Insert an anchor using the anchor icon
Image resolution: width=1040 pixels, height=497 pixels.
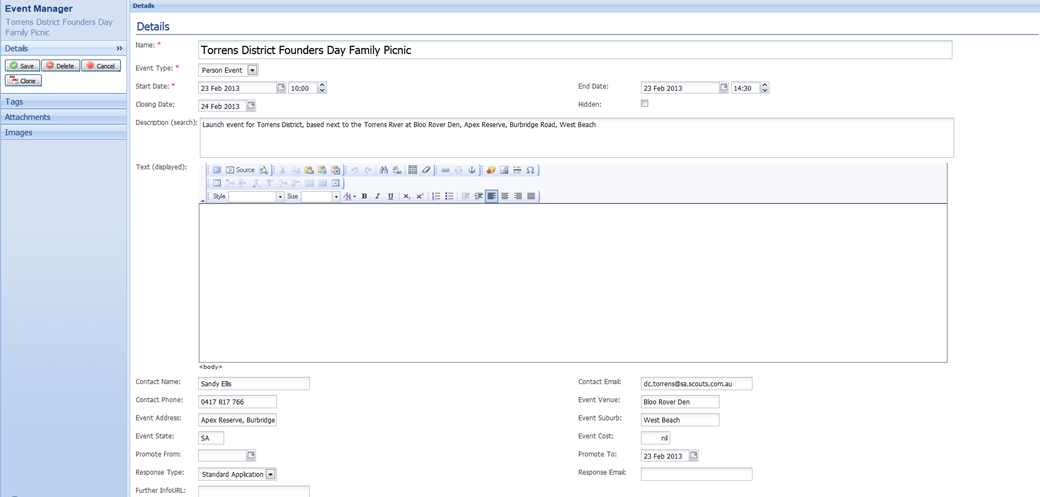(473, 170)
